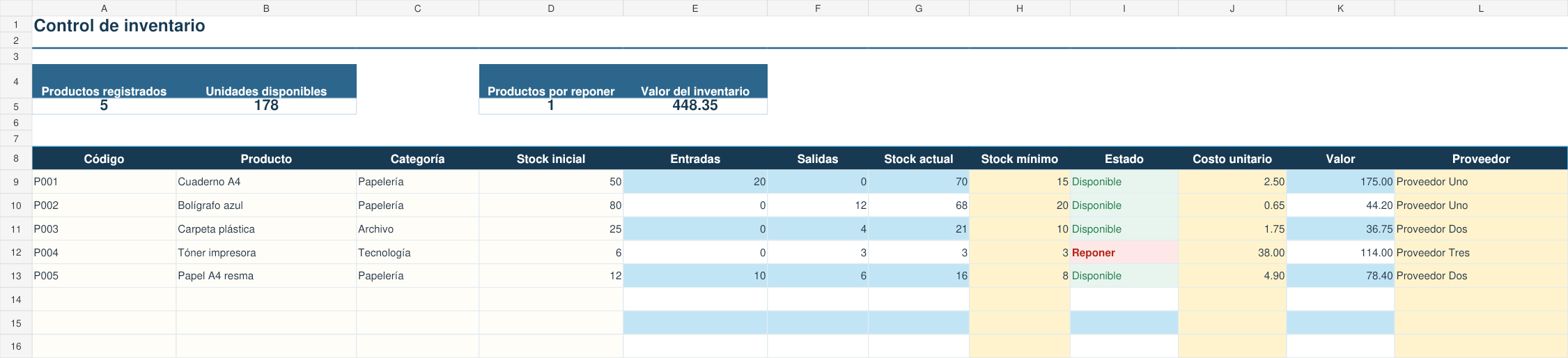1568x358 pixels.
Task: Select the red 'Reponer' status cell
Action: [x=1124, y=253]
